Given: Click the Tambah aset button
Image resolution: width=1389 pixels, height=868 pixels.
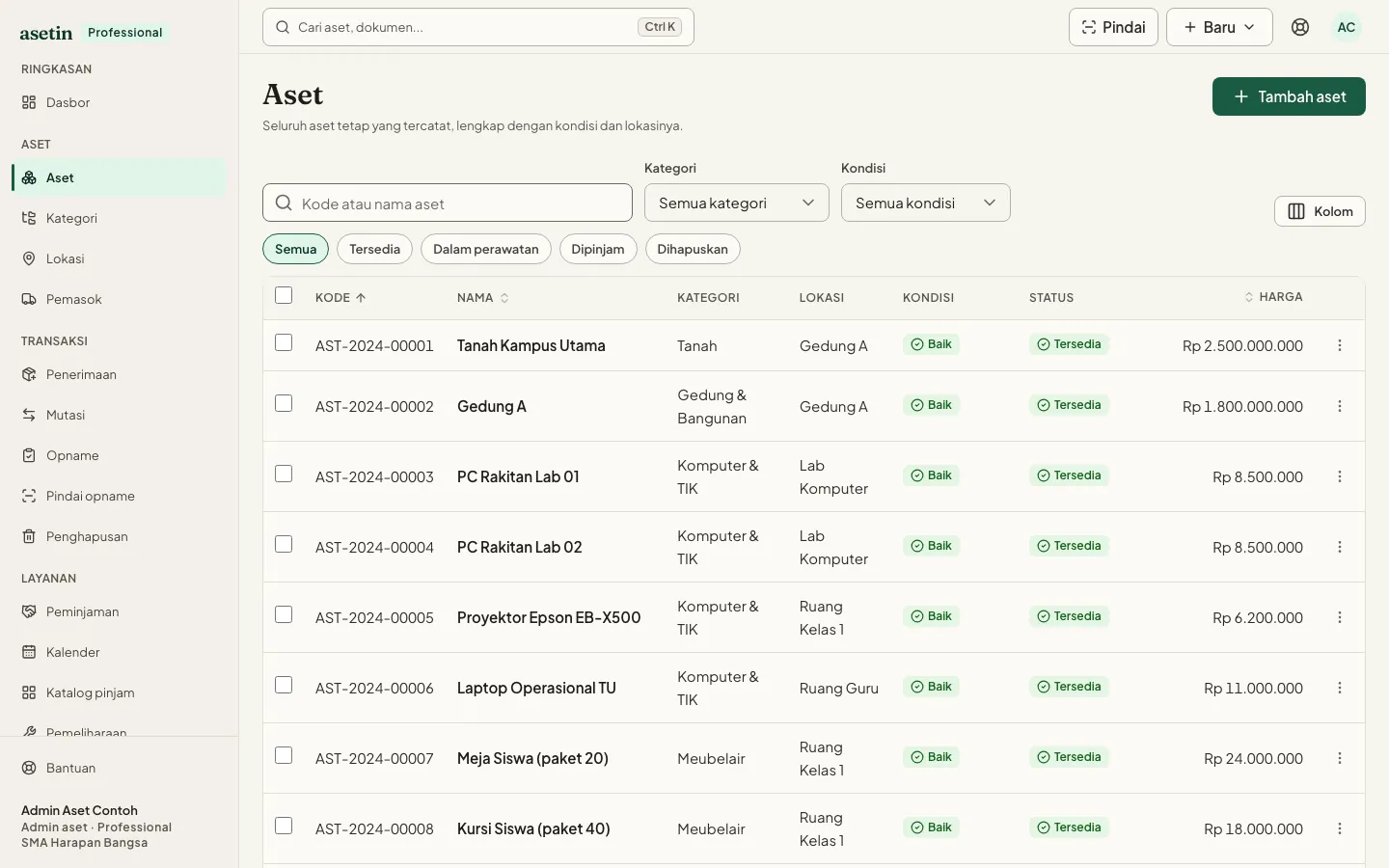Looking at the screenshot, I should pyautogui.click(x=1289, y=96).
